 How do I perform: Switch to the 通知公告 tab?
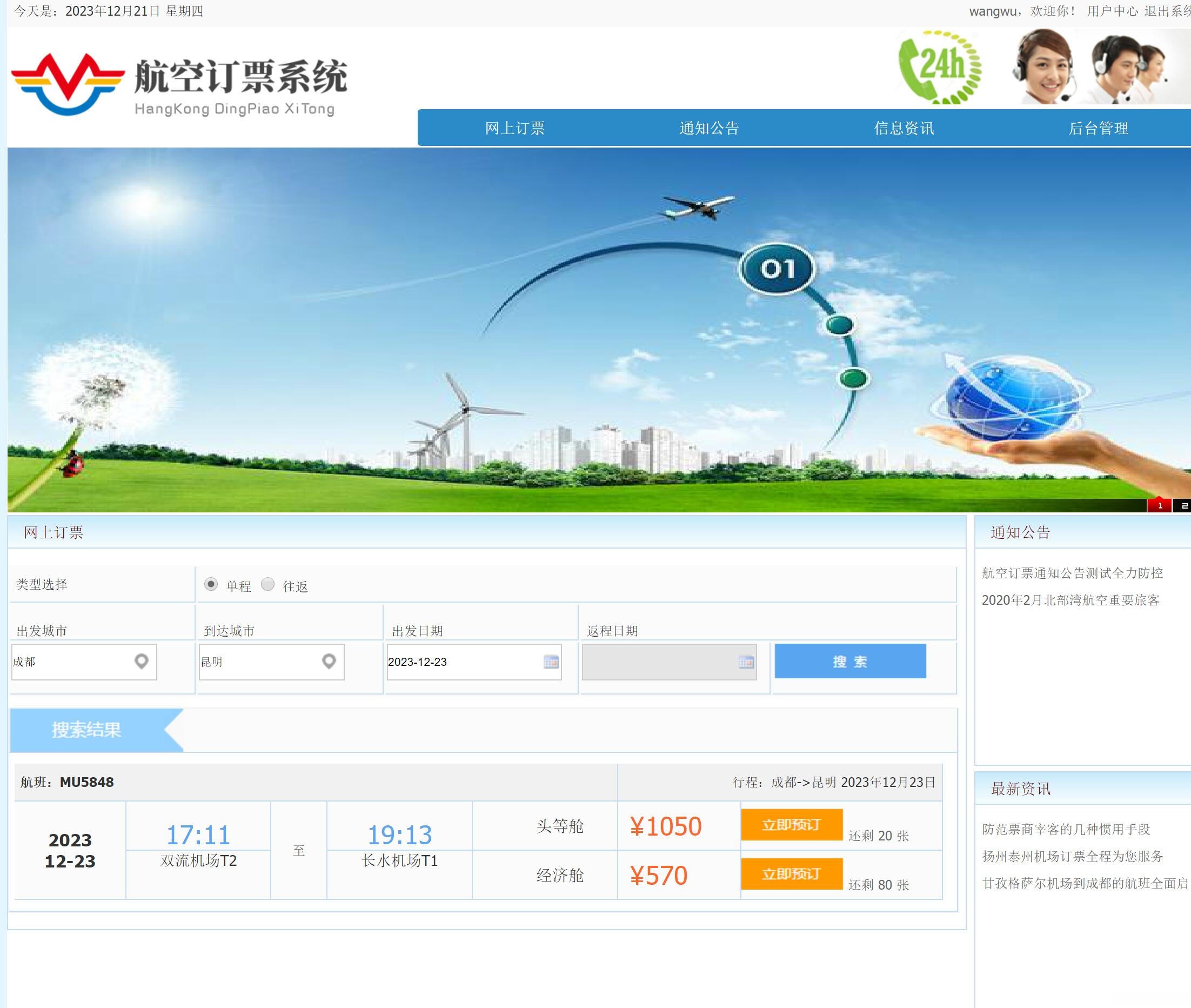(708, 128)
